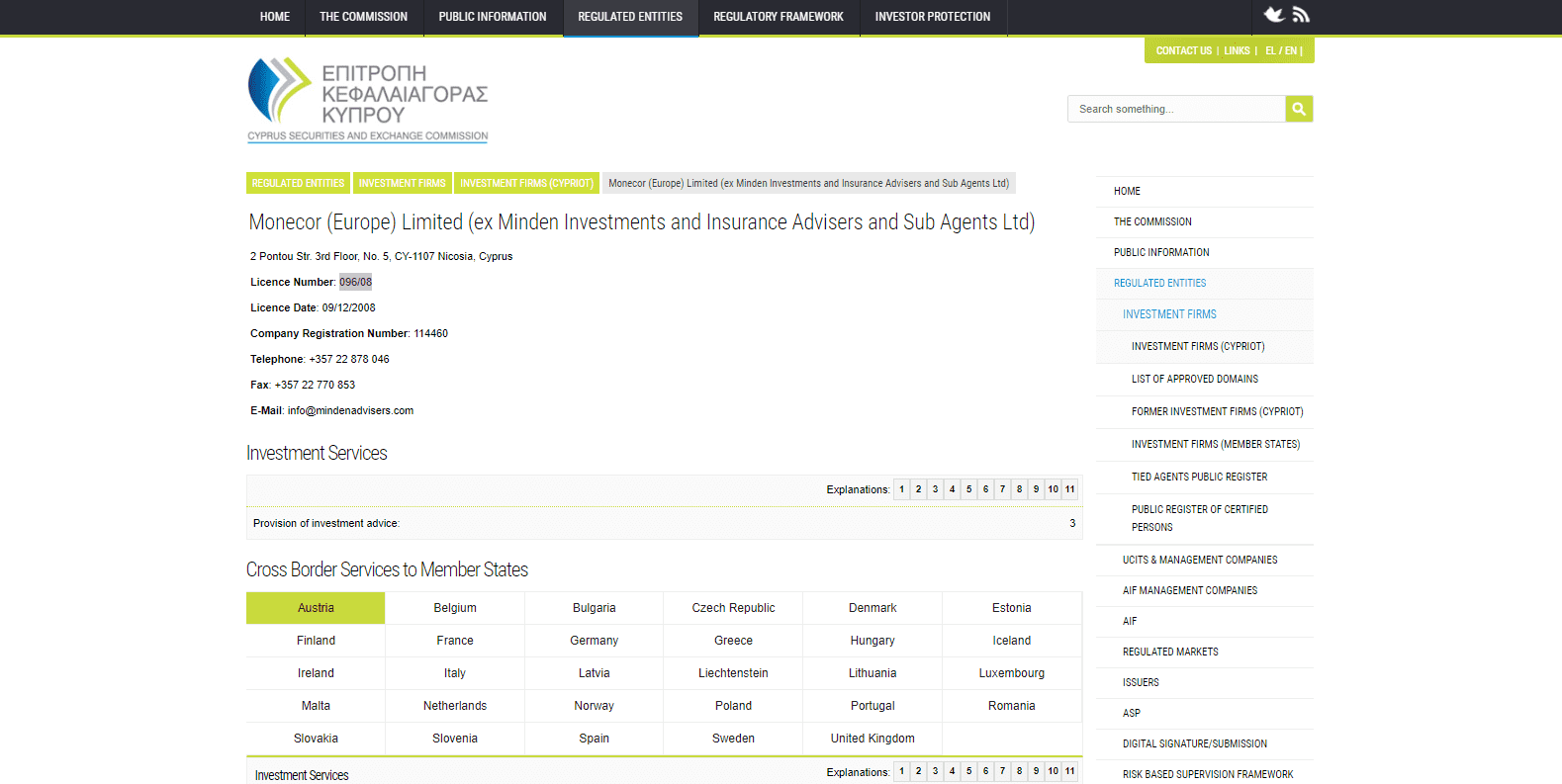Open the Regulated Entities top menu
Image resolution: width=1562 pixels, height=784 pixels.
coord(630,17)
